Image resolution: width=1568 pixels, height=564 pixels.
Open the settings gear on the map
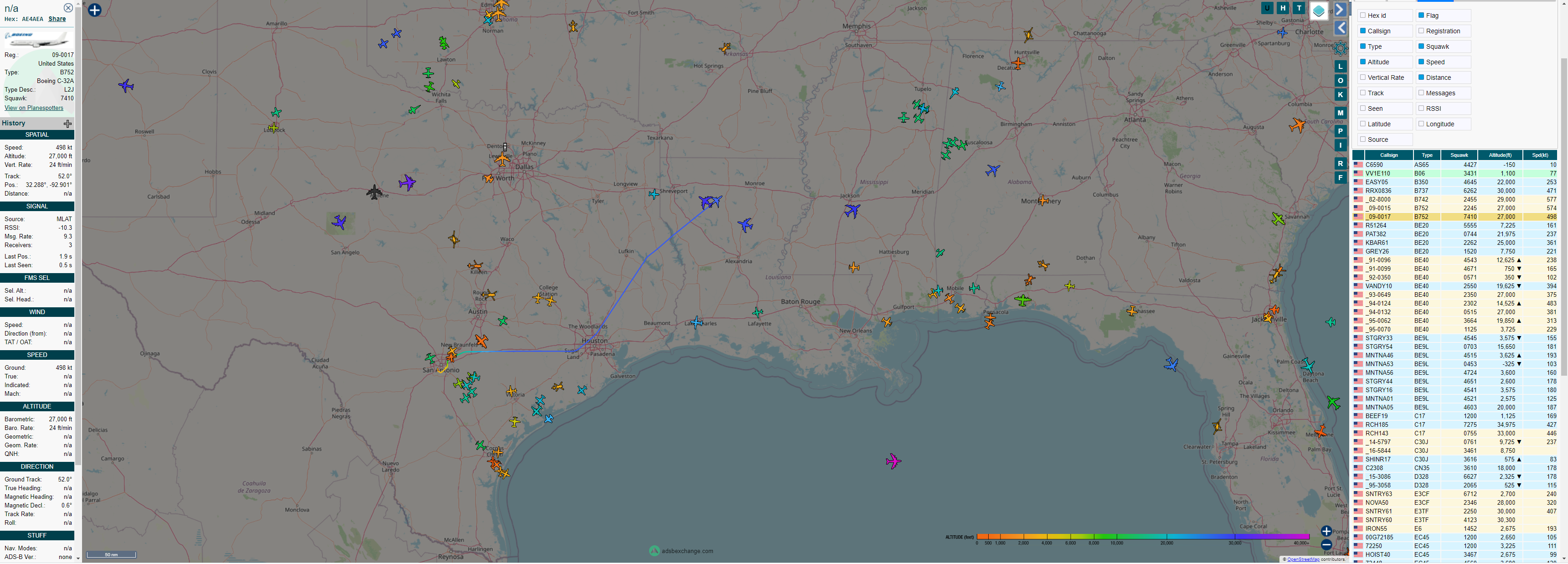click(x=1341, y=48)
